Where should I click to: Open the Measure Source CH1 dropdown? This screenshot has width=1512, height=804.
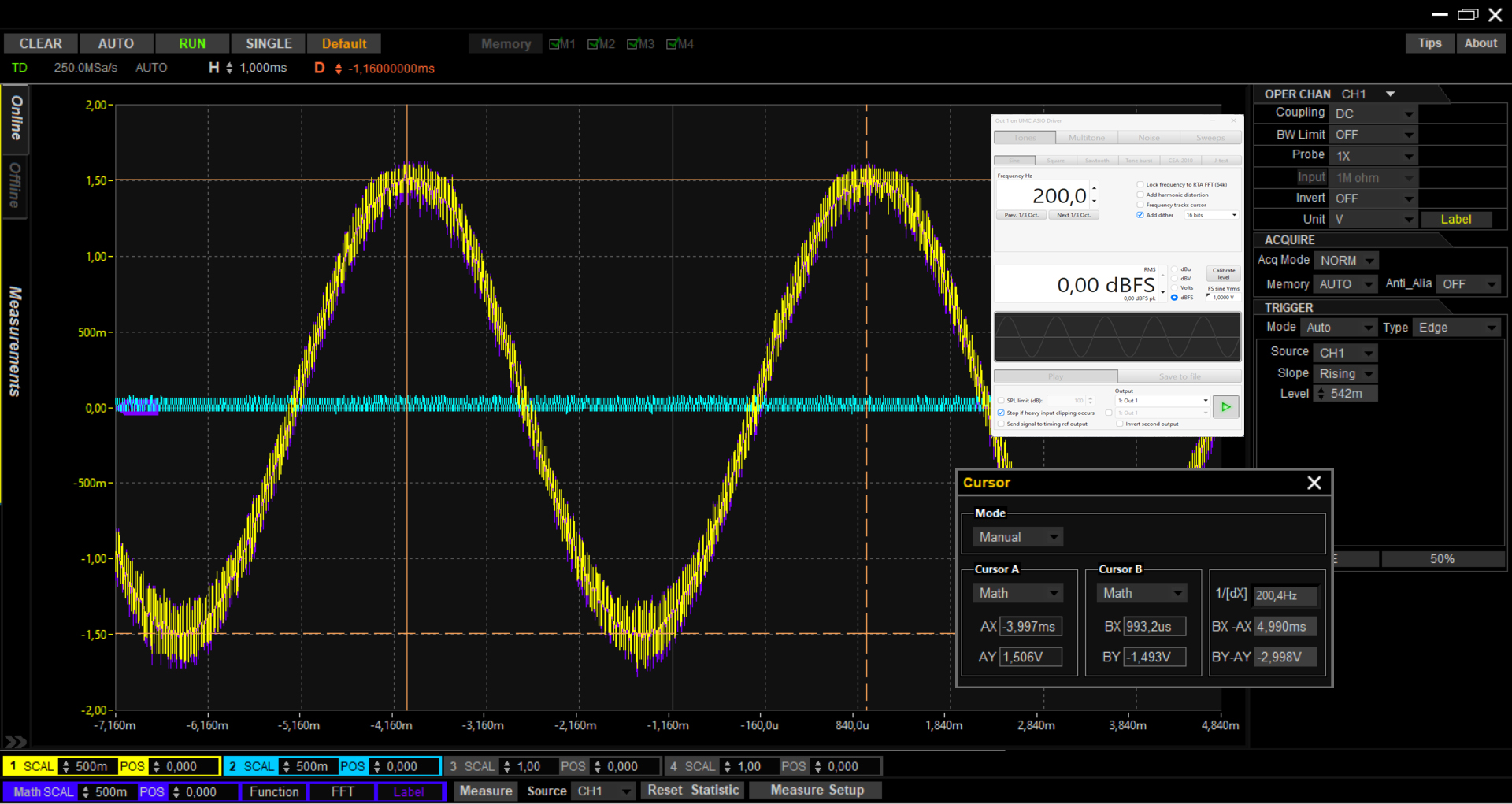coord(603,791)
